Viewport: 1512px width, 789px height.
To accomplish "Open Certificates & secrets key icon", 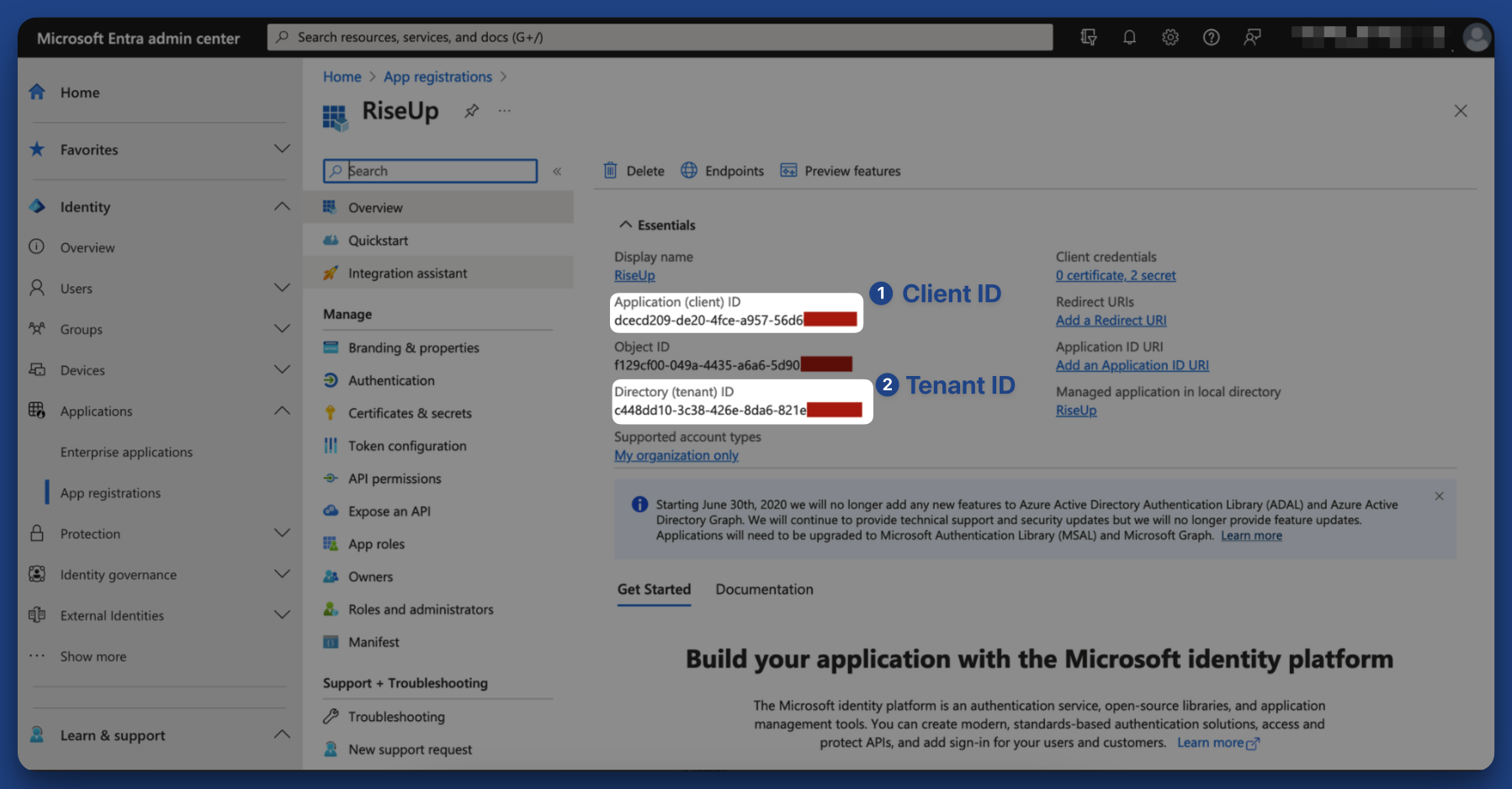I will pyautogui.click(x=331, y=413).
